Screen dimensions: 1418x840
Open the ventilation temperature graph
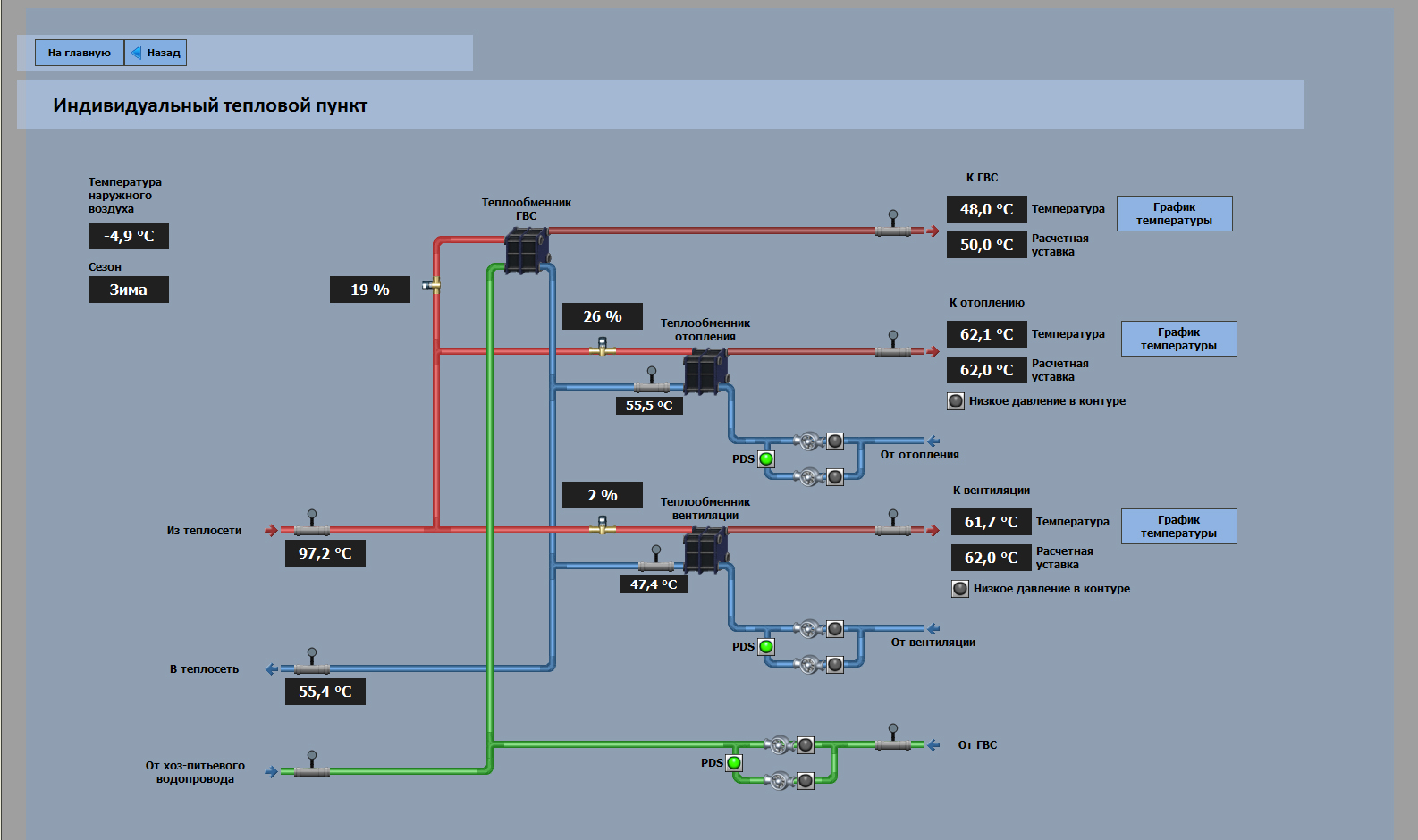coord(1178,526)
